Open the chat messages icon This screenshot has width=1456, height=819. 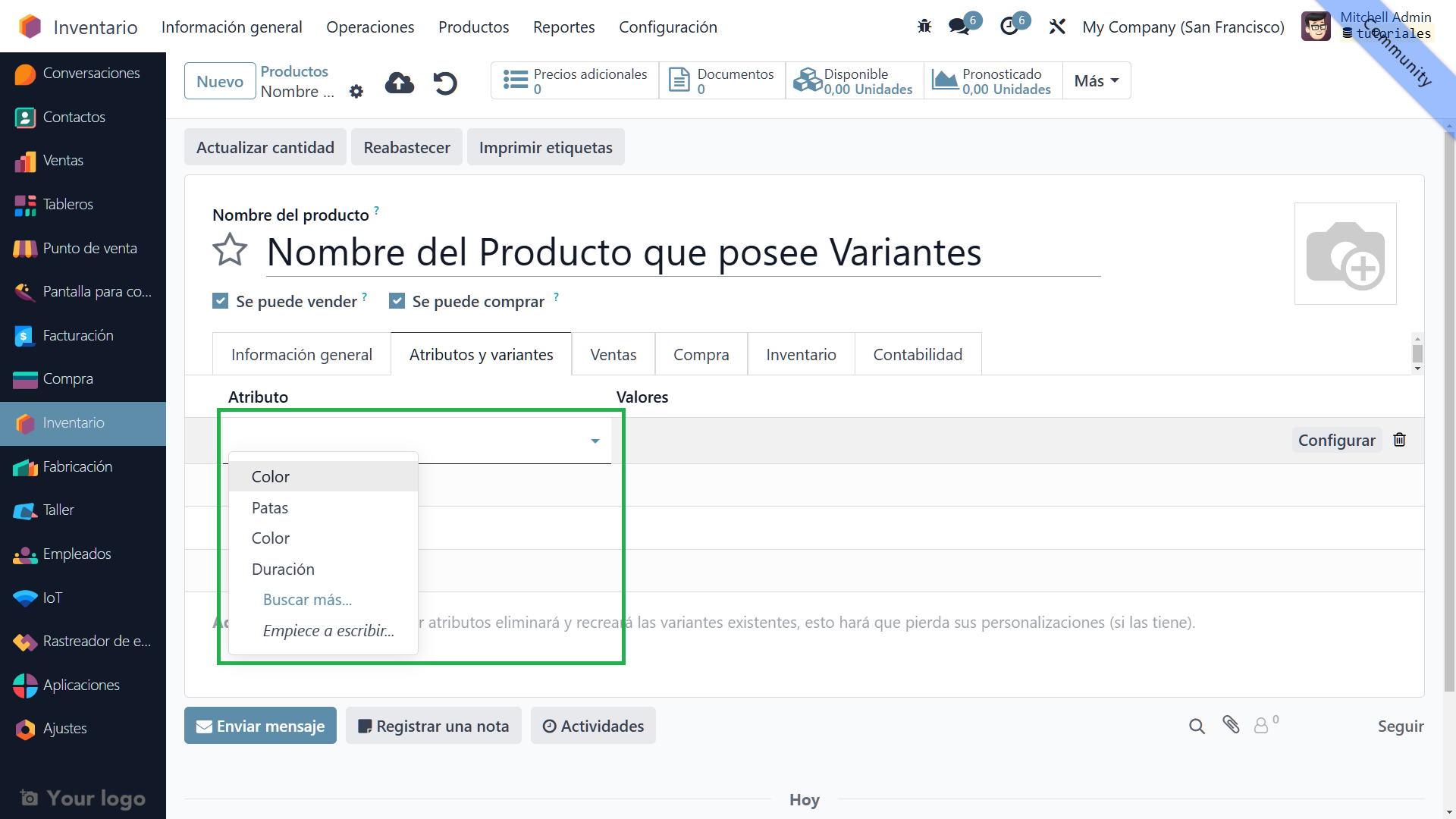959,27
